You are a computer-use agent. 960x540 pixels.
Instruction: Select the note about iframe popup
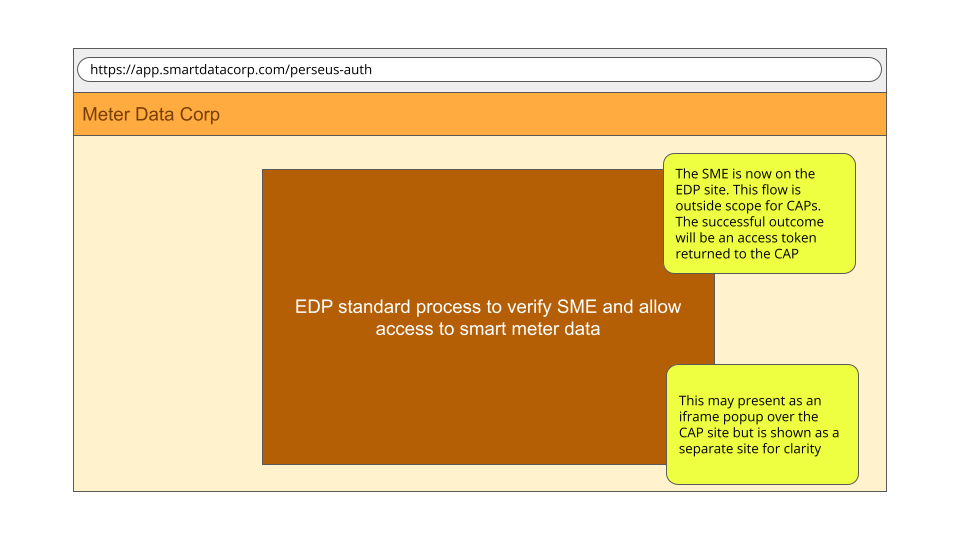[762, 424]
